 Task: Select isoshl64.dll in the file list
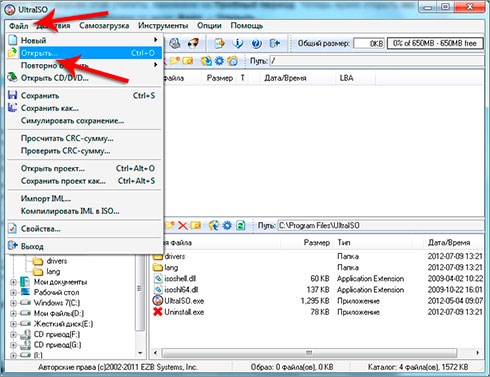point(181,290)
